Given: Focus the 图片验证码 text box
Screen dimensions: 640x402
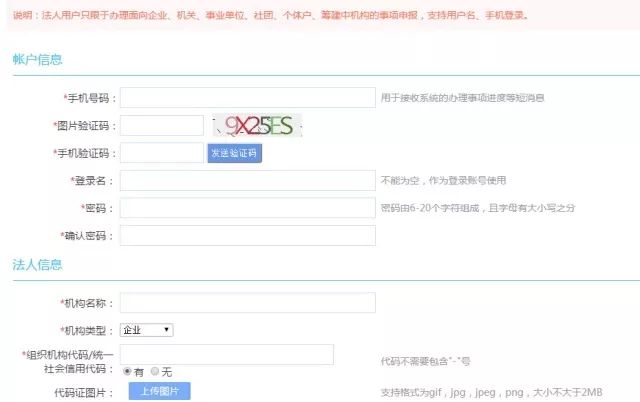Looking at the screenshot, I should (x=162, y=125).
